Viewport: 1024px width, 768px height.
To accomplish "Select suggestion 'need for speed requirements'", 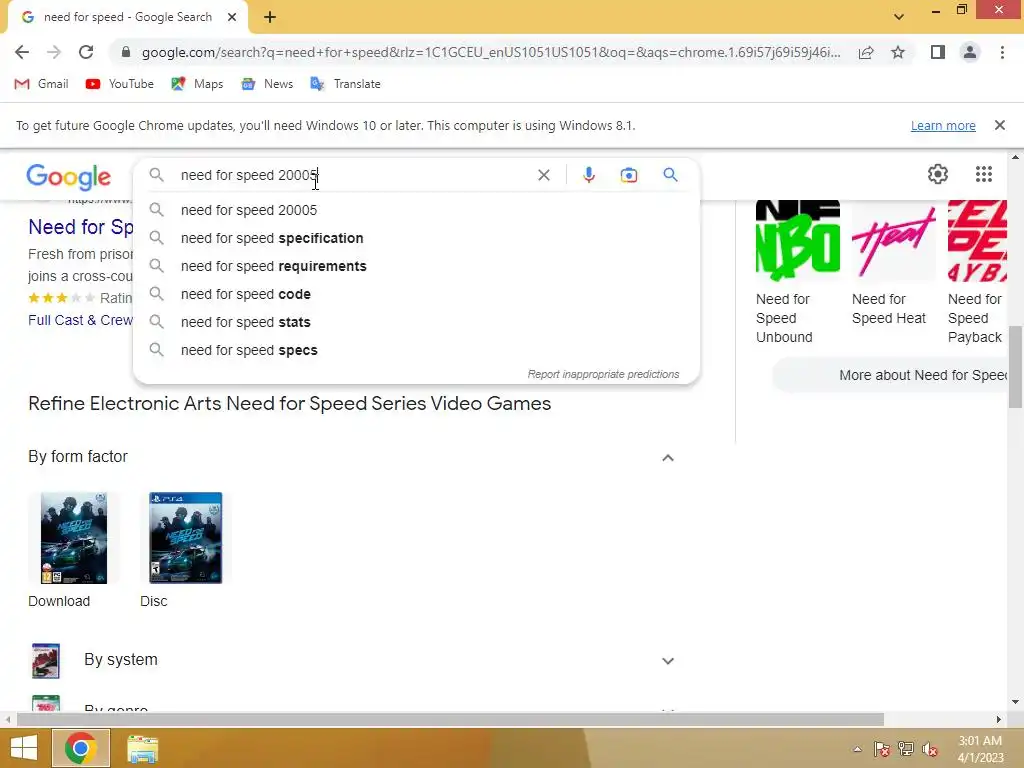I will pos(416,266).
